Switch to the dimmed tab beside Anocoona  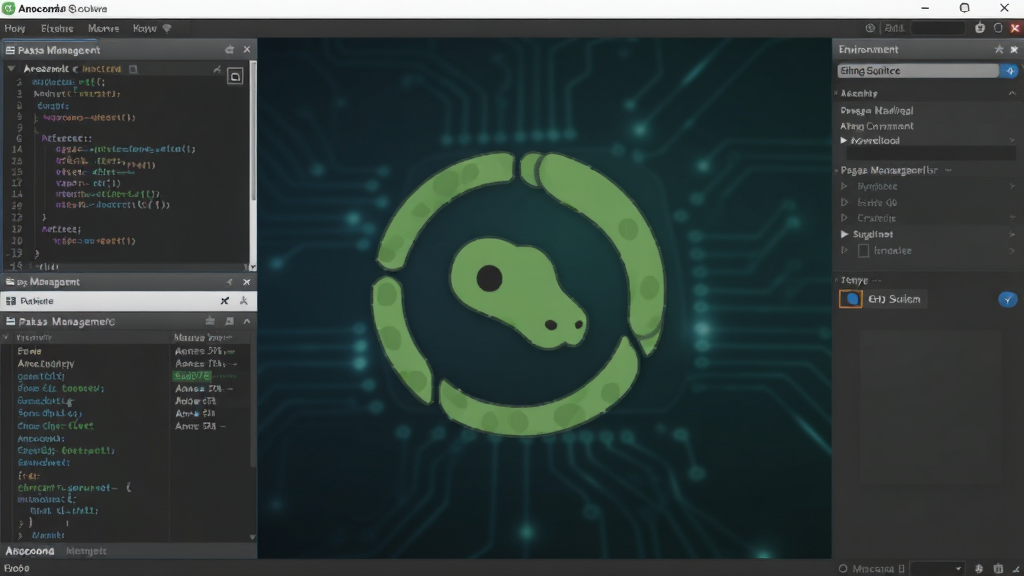coord(86,551)
